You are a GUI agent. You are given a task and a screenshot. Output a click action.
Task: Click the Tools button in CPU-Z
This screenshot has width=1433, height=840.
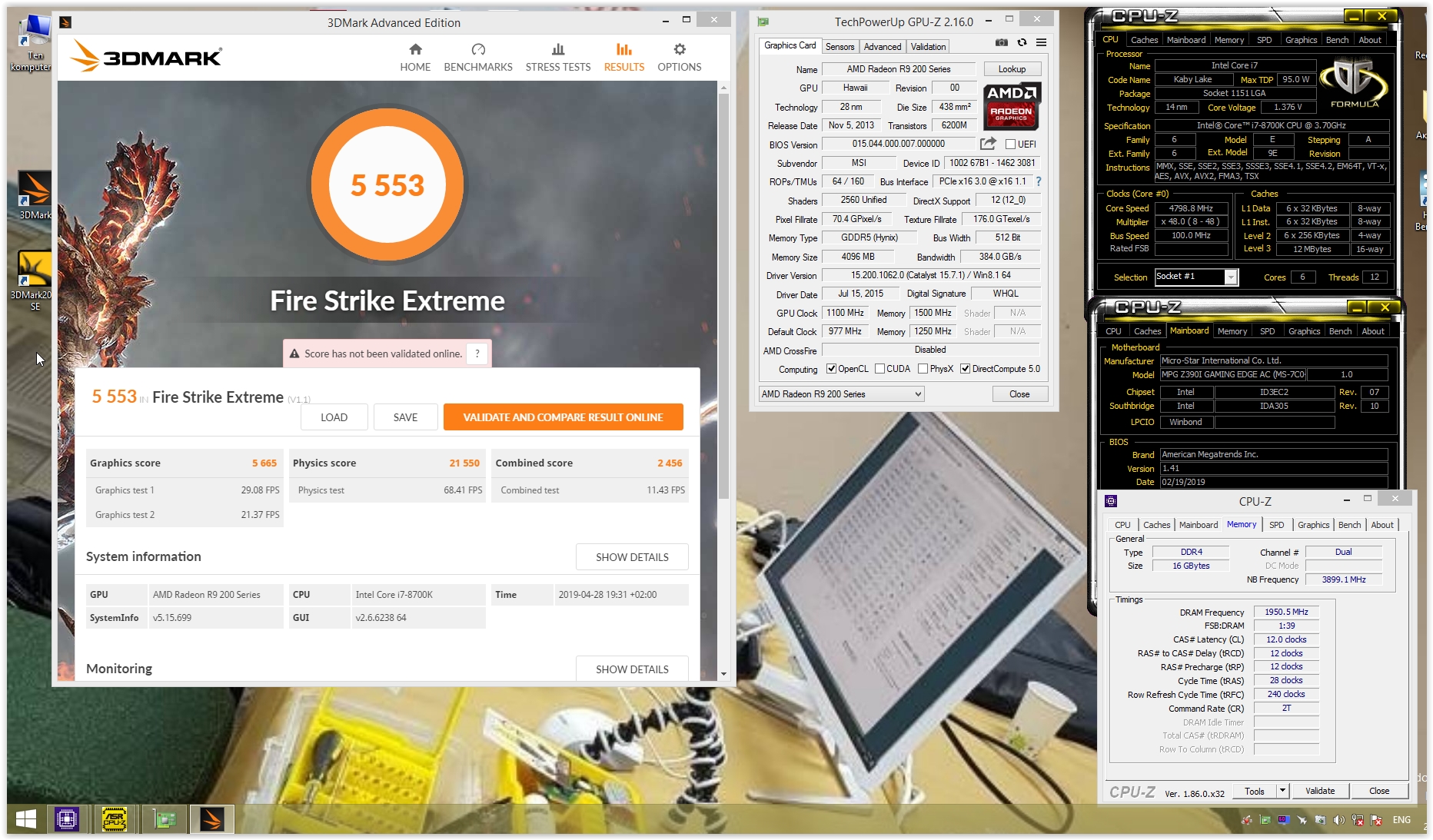1255,791
